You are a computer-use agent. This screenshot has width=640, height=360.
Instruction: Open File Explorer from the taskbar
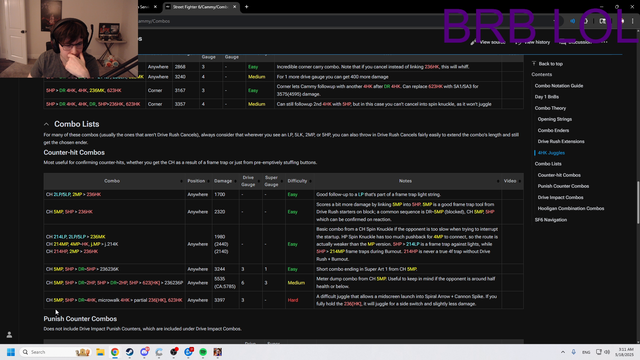click(100, 352)
